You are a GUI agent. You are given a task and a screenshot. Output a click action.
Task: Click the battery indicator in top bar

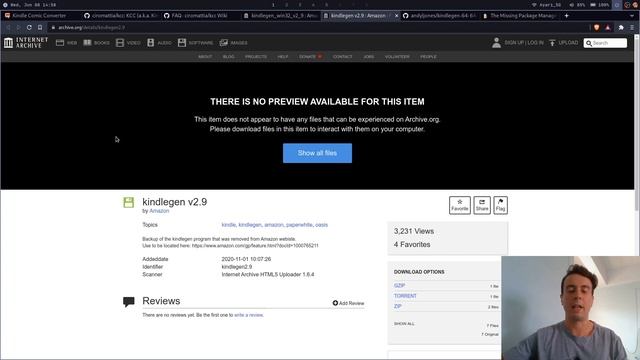point(600,5)
